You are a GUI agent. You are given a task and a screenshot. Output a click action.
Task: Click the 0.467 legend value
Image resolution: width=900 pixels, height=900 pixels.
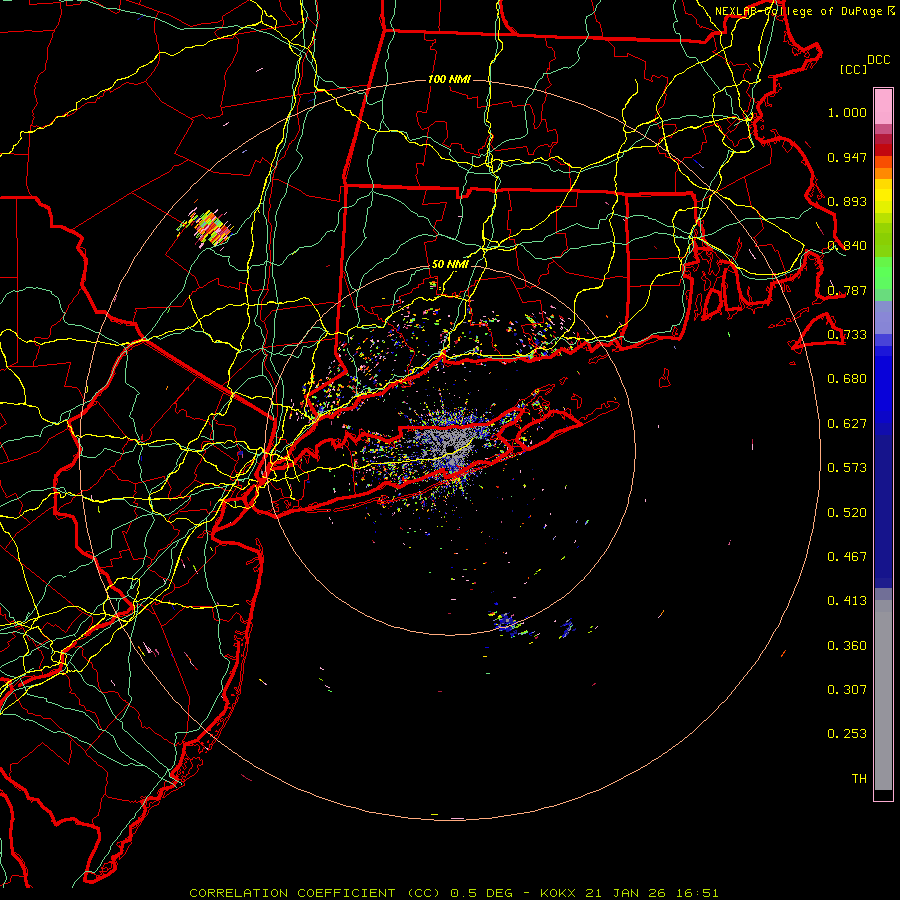coord(847,557)
